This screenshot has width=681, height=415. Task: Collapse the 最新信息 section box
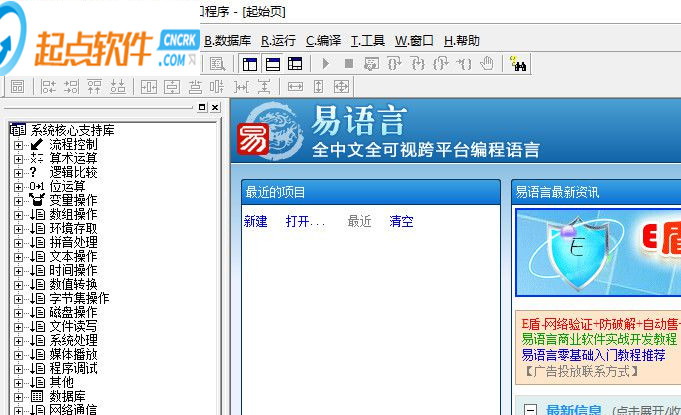pyautogui.click(x=530, y=409)
